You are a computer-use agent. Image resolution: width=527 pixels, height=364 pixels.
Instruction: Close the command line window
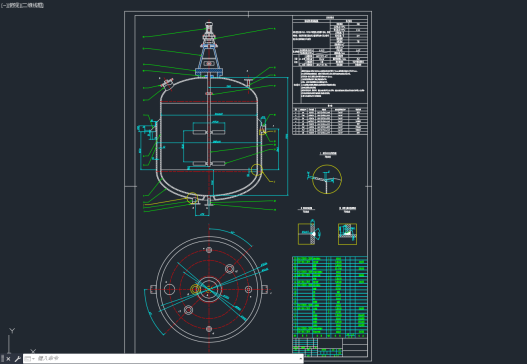click(x=8, y=359)
